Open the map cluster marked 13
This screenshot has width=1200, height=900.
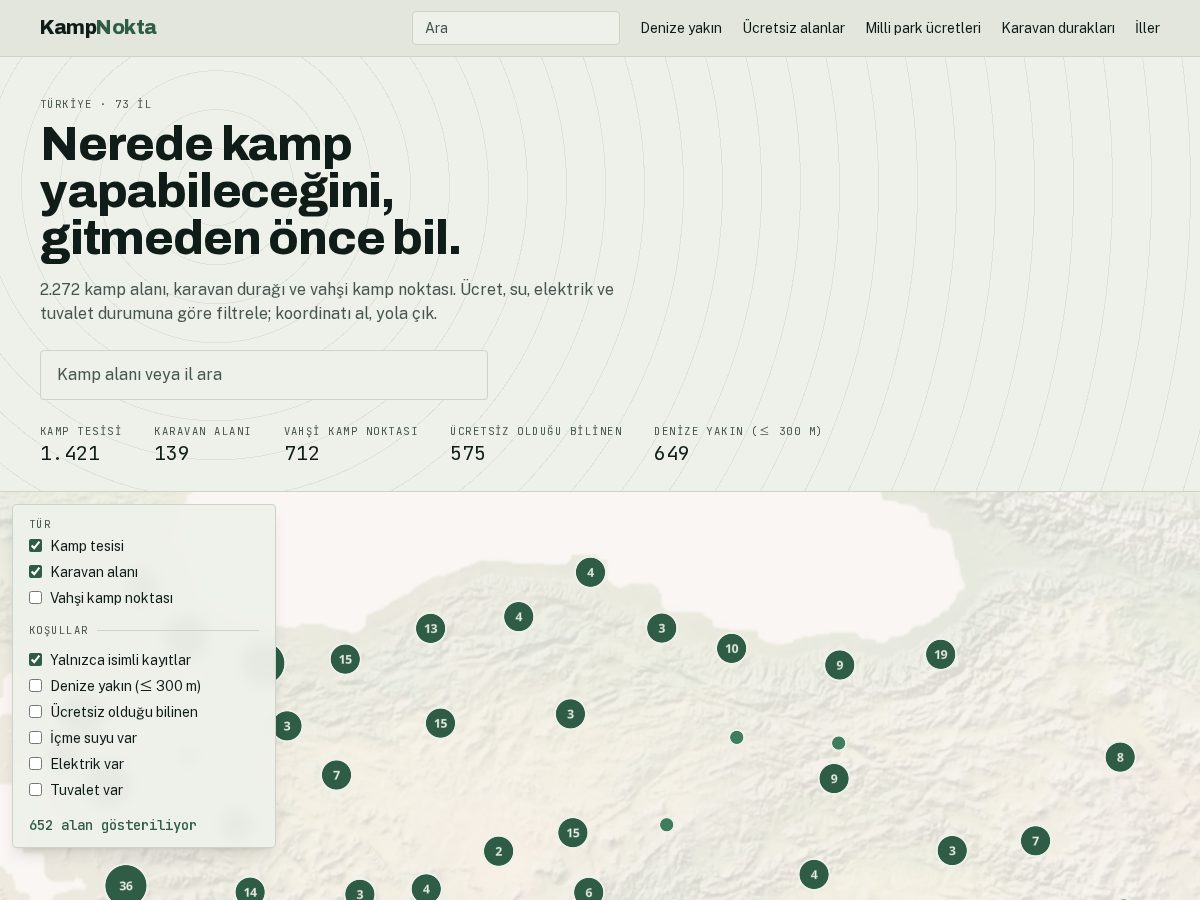coord(430,628)
